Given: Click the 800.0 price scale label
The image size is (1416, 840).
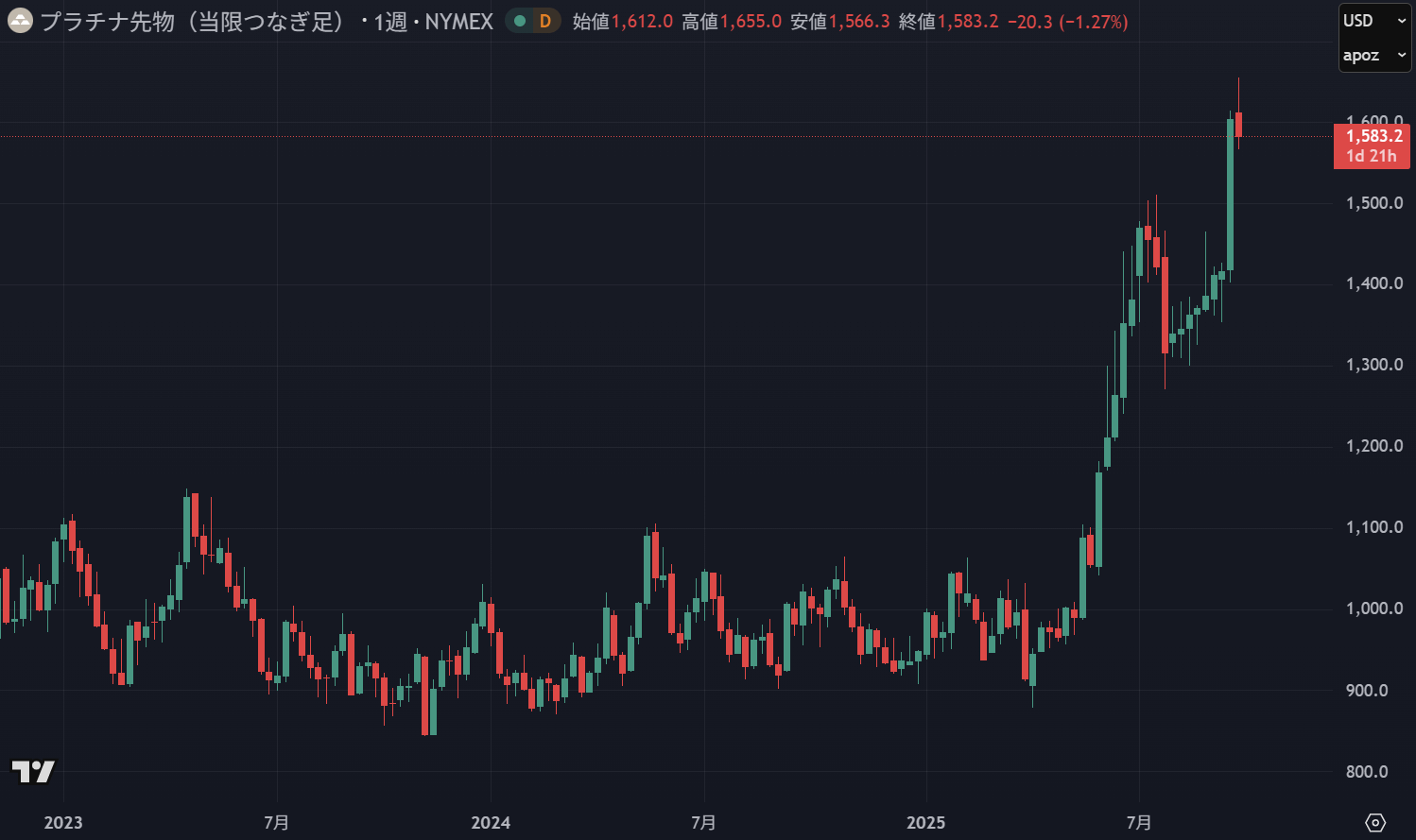Looking at the screenshot, I should [x=1373, y=772].
